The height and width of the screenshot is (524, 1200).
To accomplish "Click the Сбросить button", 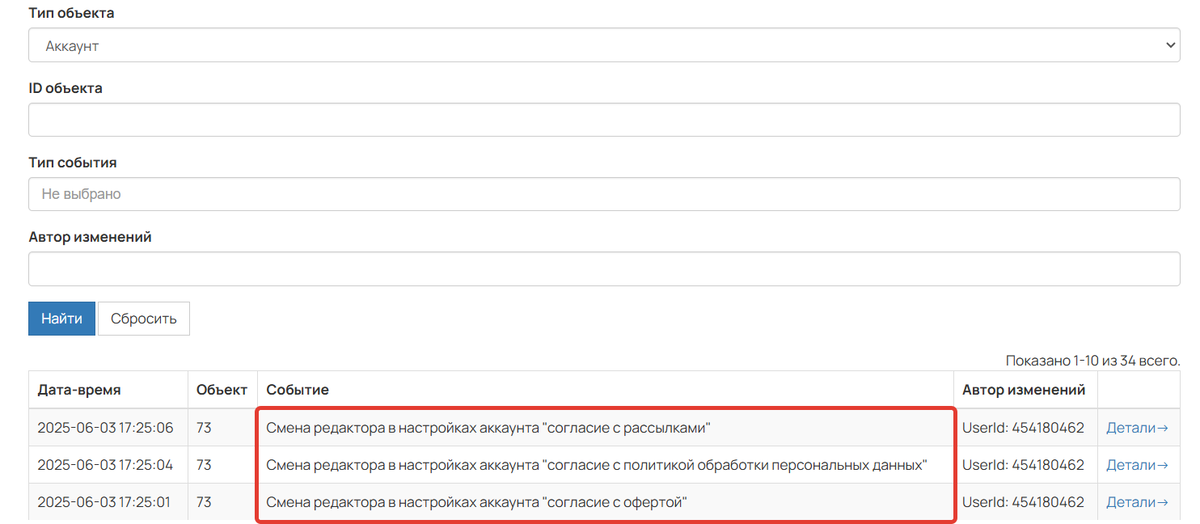I will coord(144,319).
